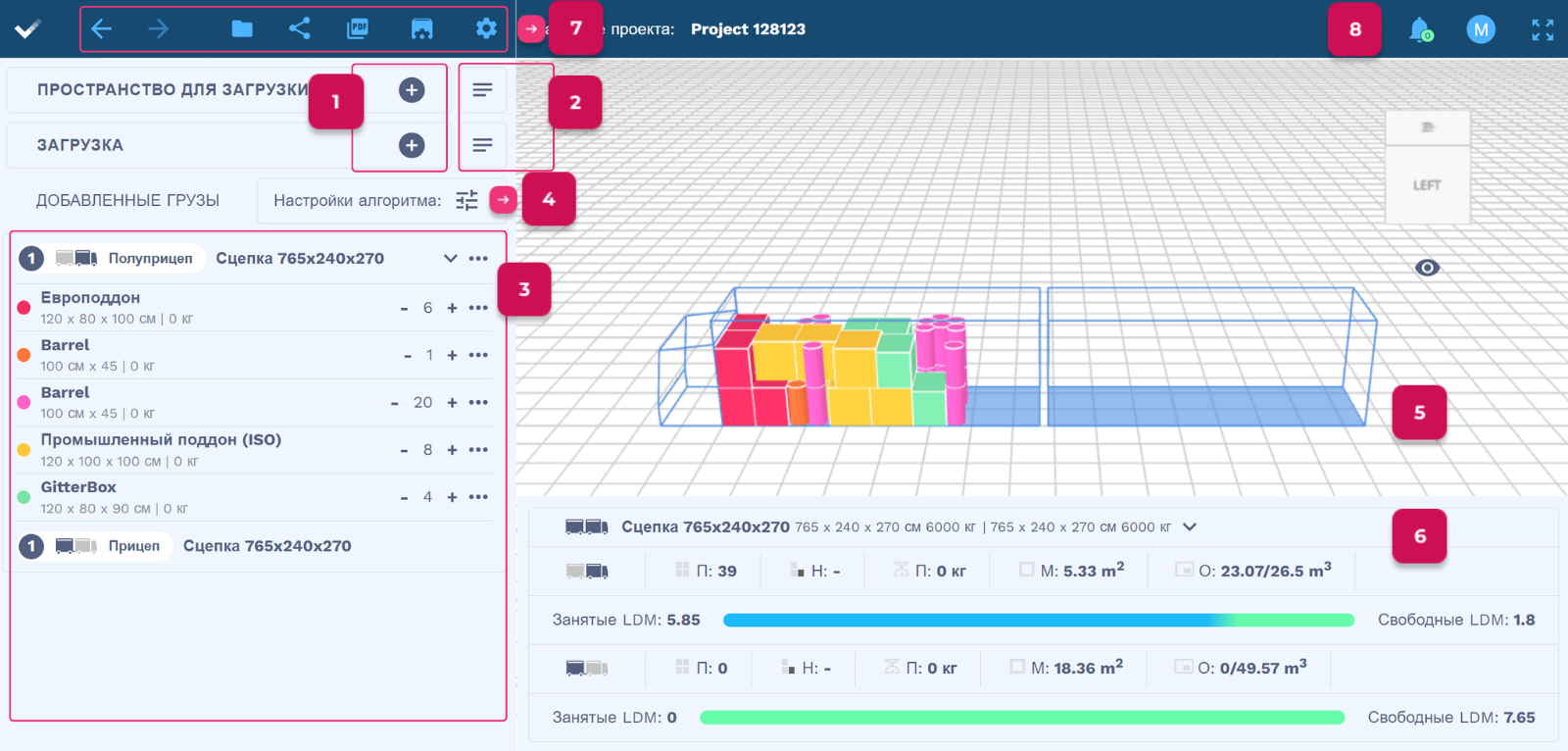This screenshot has height=751, width=1568.
Task: Open the projects folder icon
Action: click(x=242, y=29)
